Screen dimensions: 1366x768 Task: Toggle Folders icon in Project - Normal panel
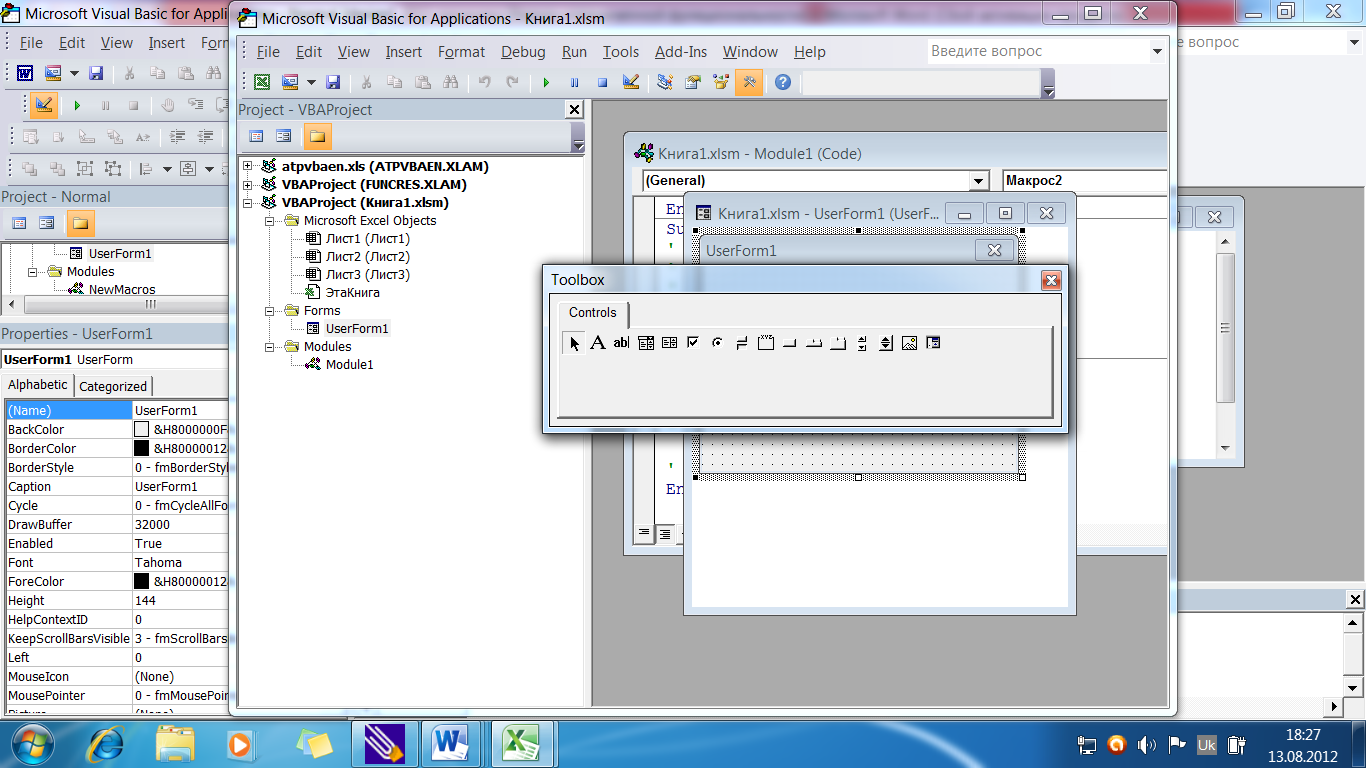click(x=80, y=223)
